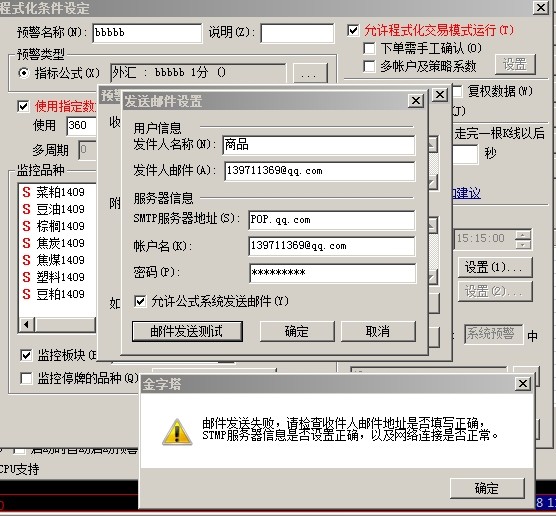
Task: Toggle 允许程式化交易模式运行 checkbox
Action: [353, 30]
